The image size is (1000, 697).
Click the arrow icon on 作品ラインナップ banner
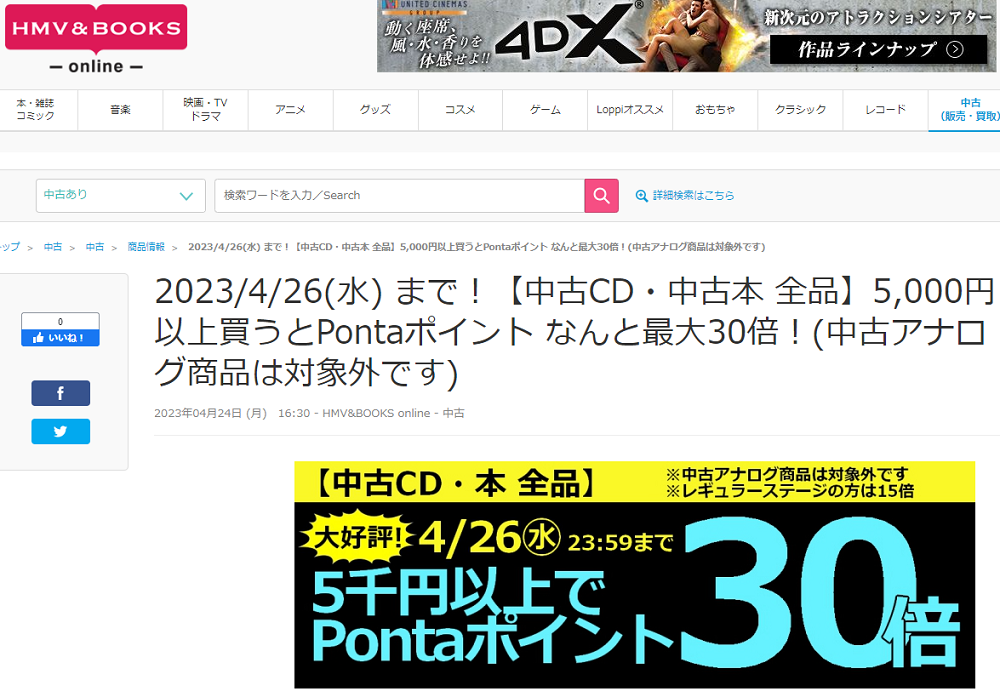955,50
